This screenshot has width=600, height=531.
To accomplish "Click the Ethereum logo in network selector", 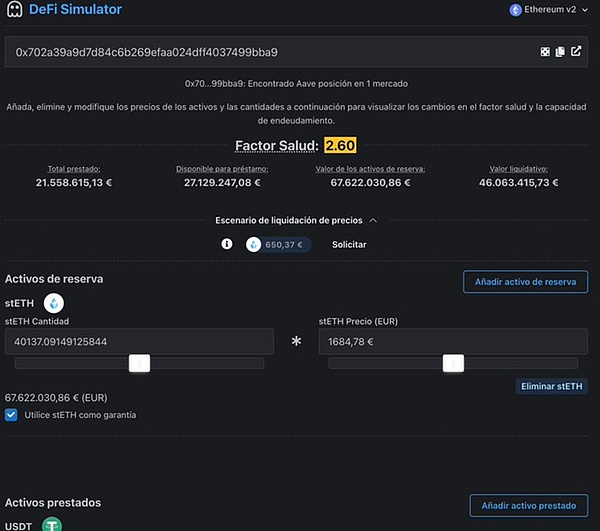I will (516, 10).
